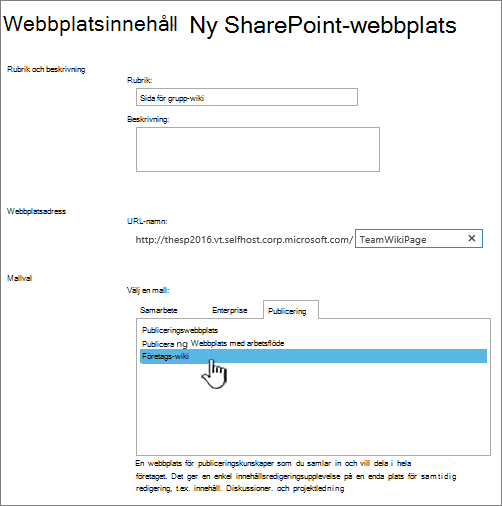
Task: Choose the Publiceringswebbplats template
Action: tap(180, 330)
